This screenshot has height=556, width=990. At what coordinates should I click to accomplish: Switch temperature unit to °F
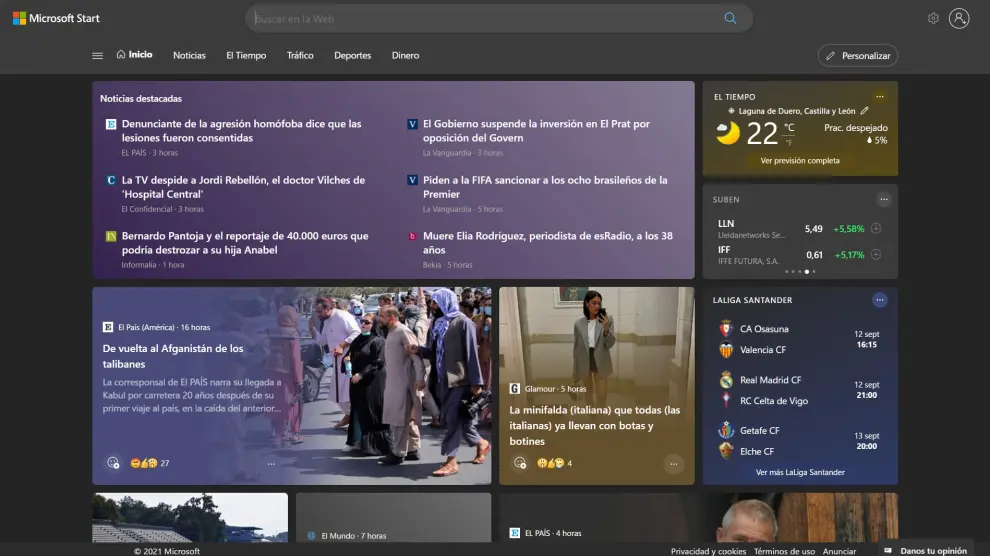point(789,143)
